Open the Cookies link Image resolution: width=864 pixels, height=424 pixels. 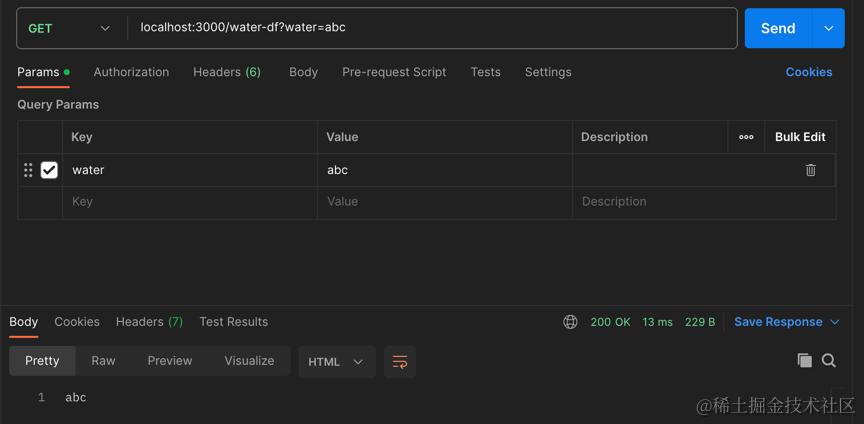tap(808, 72)
